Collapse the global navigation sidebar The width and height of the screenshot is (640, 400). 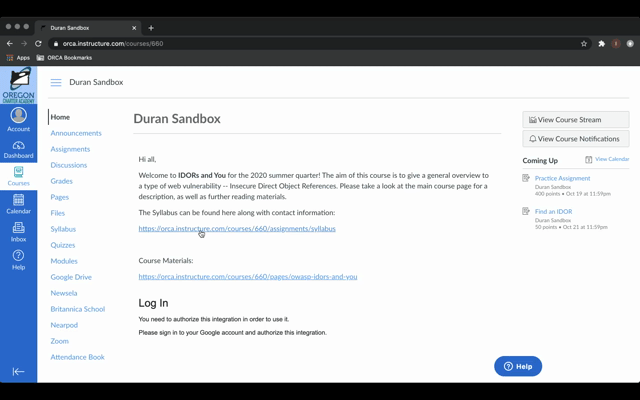click(18, 371)
